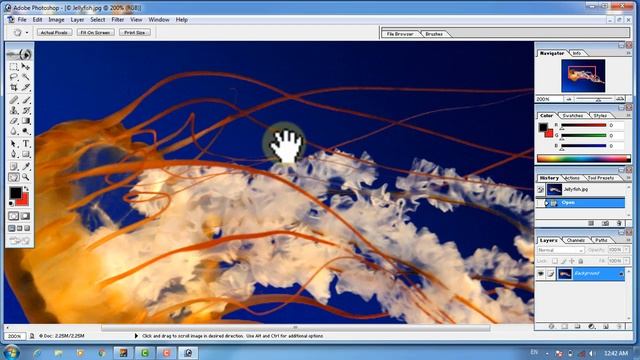Select the Eyedropper tool
The width and height of the screenshot is (640, 360).
pos(26,166)
